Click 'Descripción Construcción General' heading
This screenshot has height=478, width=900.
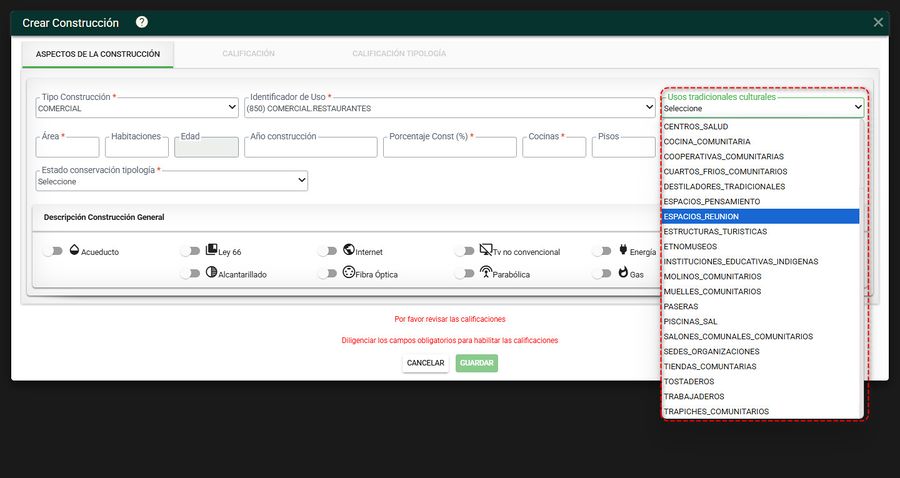pos(104,217)
